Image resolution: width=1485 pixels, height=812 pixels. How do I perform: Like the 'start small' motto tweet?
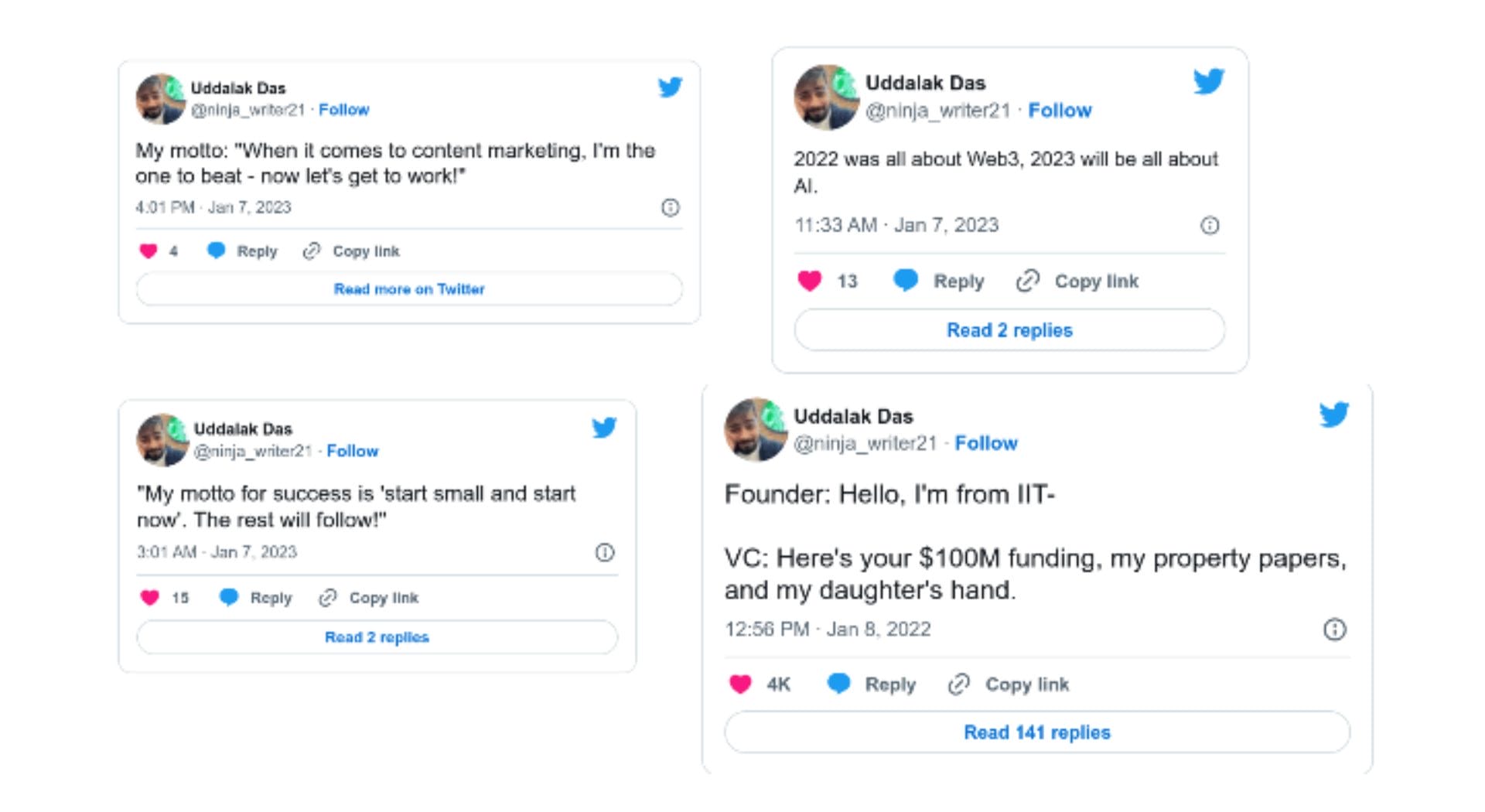tap(150, 597)
